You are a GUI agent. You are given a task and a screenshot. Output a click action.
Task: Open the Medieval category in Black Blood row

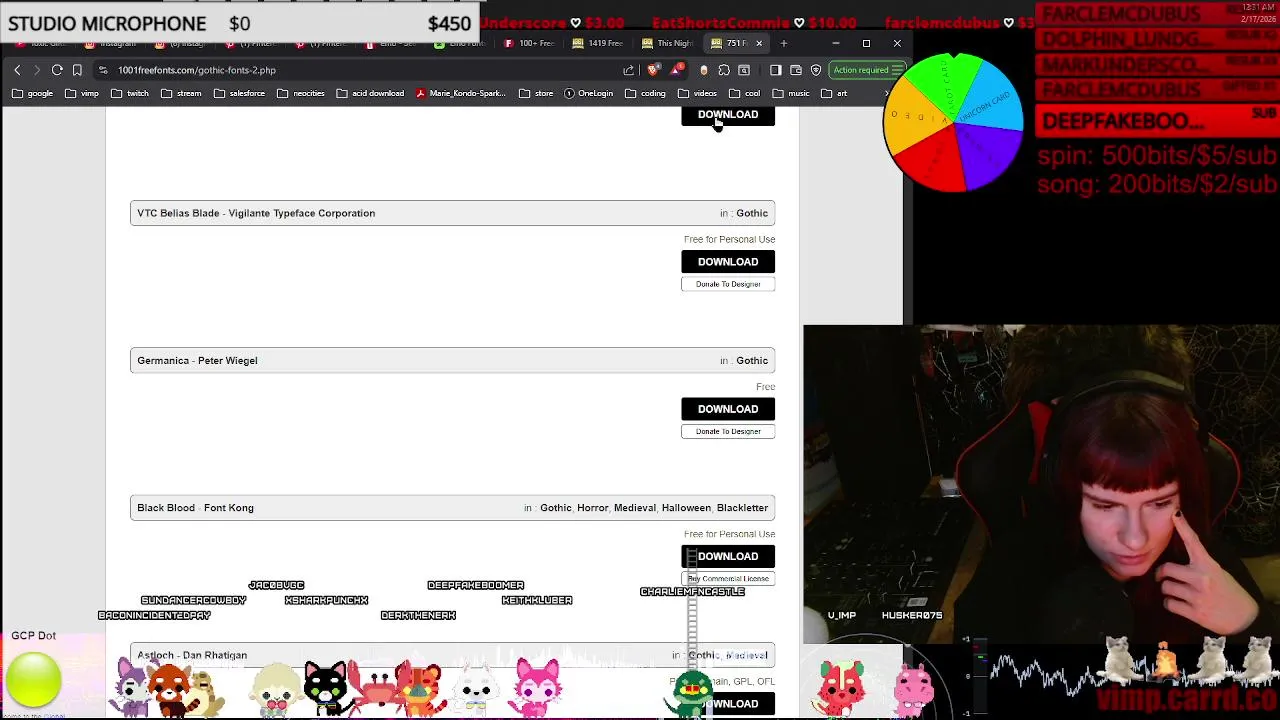[635, 508]
